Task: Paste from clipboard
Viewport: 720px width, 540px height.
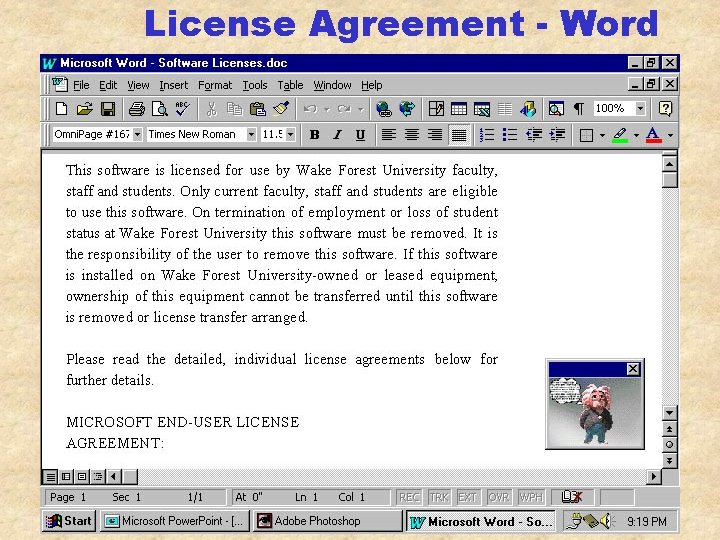Action: pyautogui.click(x=258, y=109)
